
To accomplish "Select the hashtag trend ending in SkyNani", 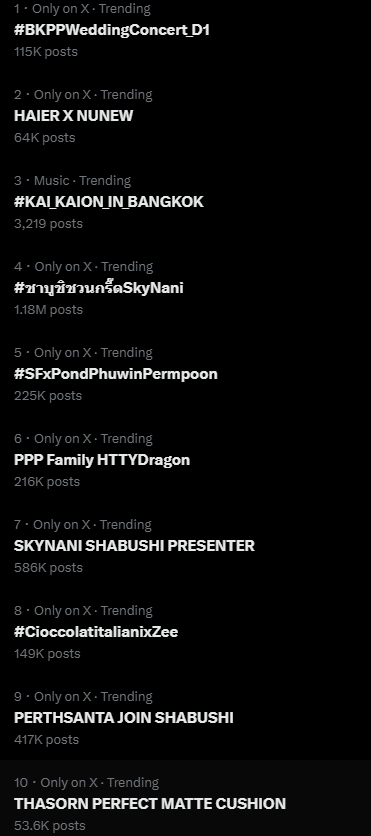I will click(99, 288).
